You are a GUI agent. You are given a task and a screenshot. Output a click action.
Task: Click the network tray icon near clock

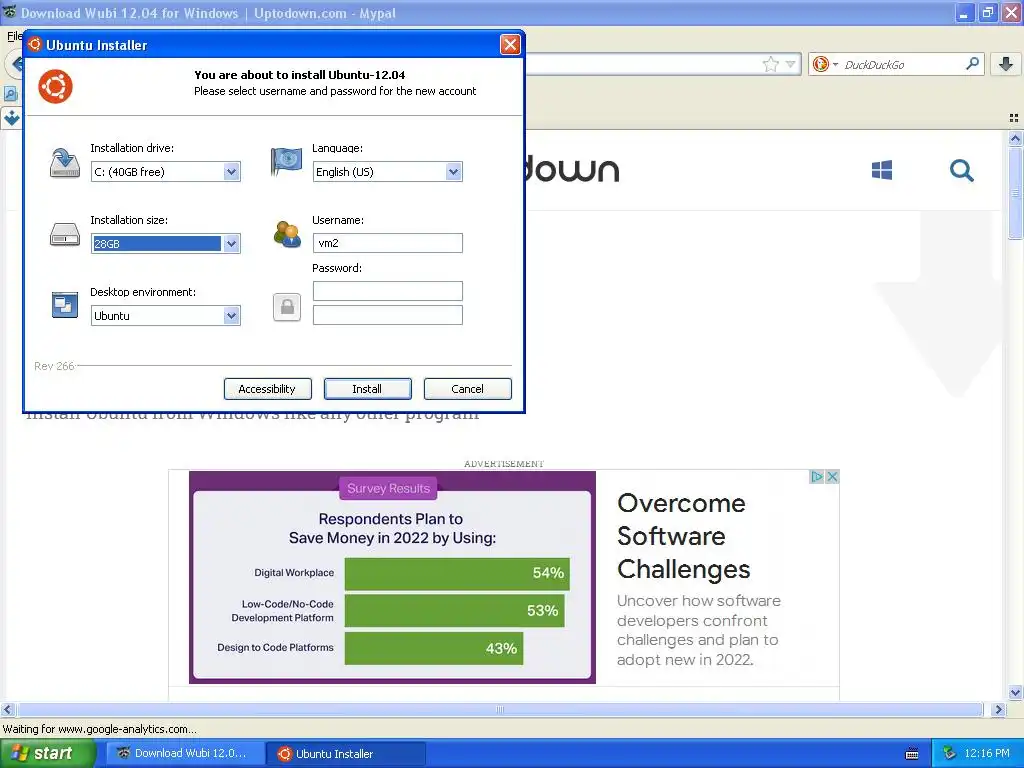tap(950, 754)
